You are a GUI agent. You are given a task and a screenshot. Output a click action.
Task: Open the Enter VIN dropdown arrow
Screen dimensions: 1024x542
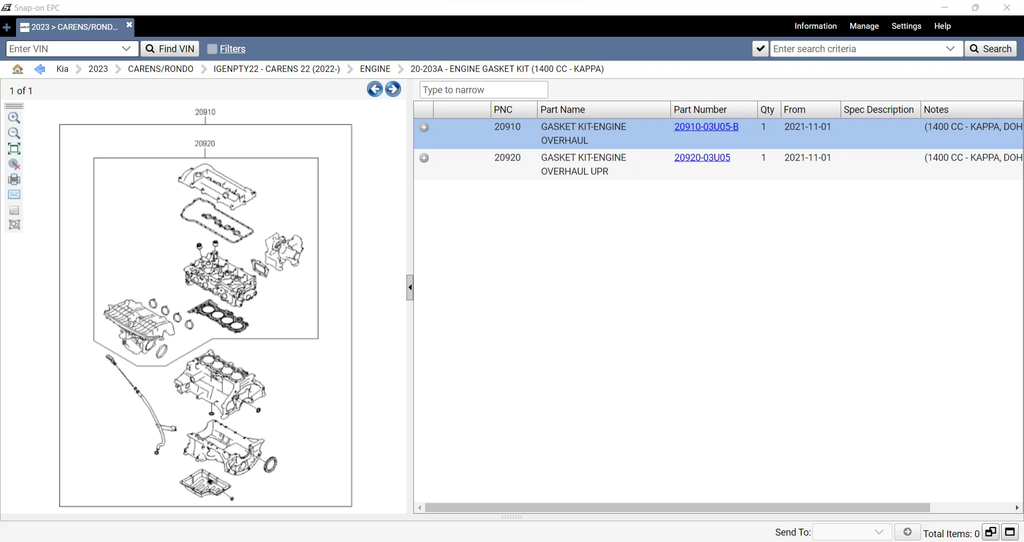pos(127,48)
